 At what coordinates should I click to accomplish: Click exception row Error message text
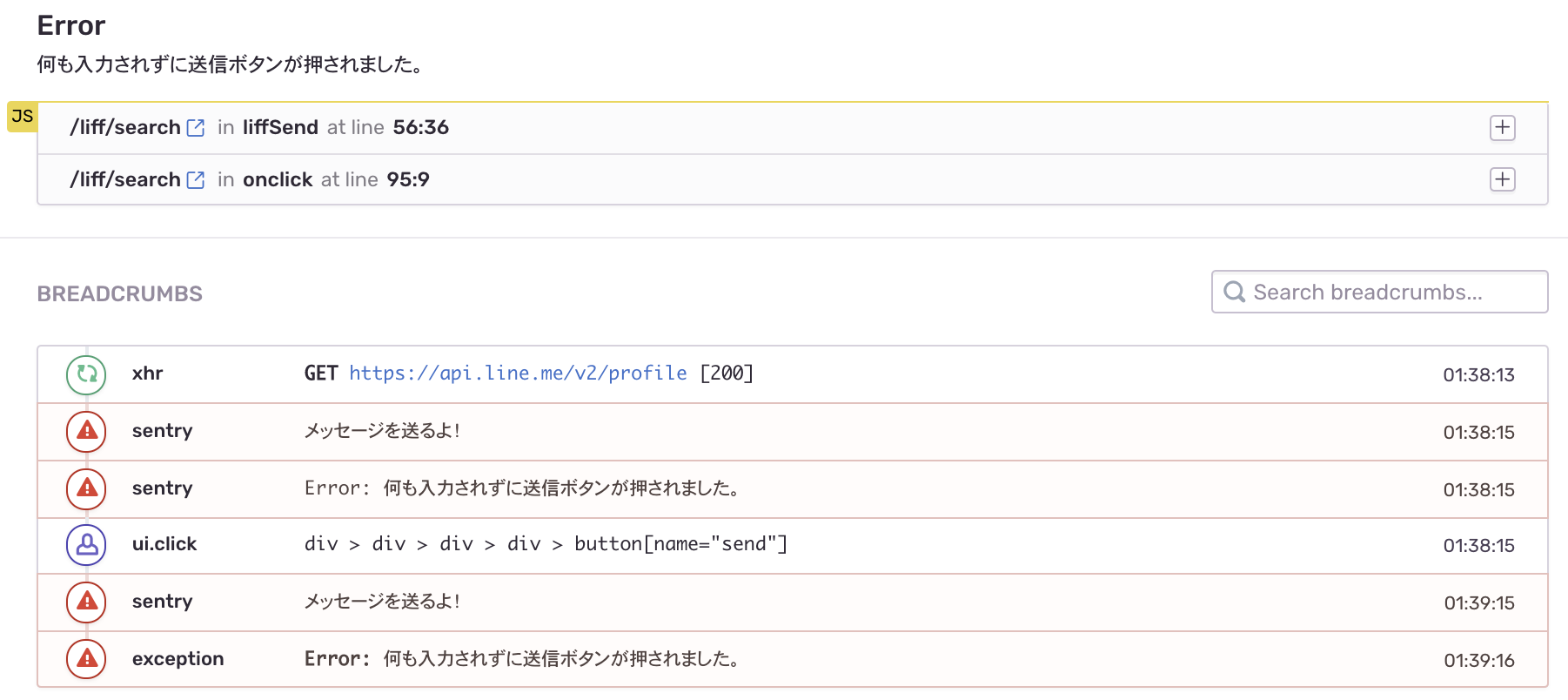(x=522, y=659)
